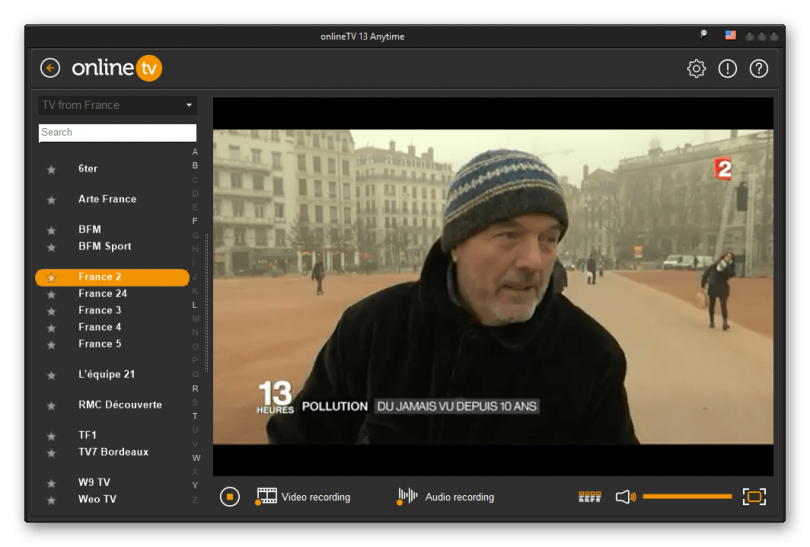Screen dimensions: 810x547
Task: Adjust the orange volume slider
Action: (x=687, y=497)
